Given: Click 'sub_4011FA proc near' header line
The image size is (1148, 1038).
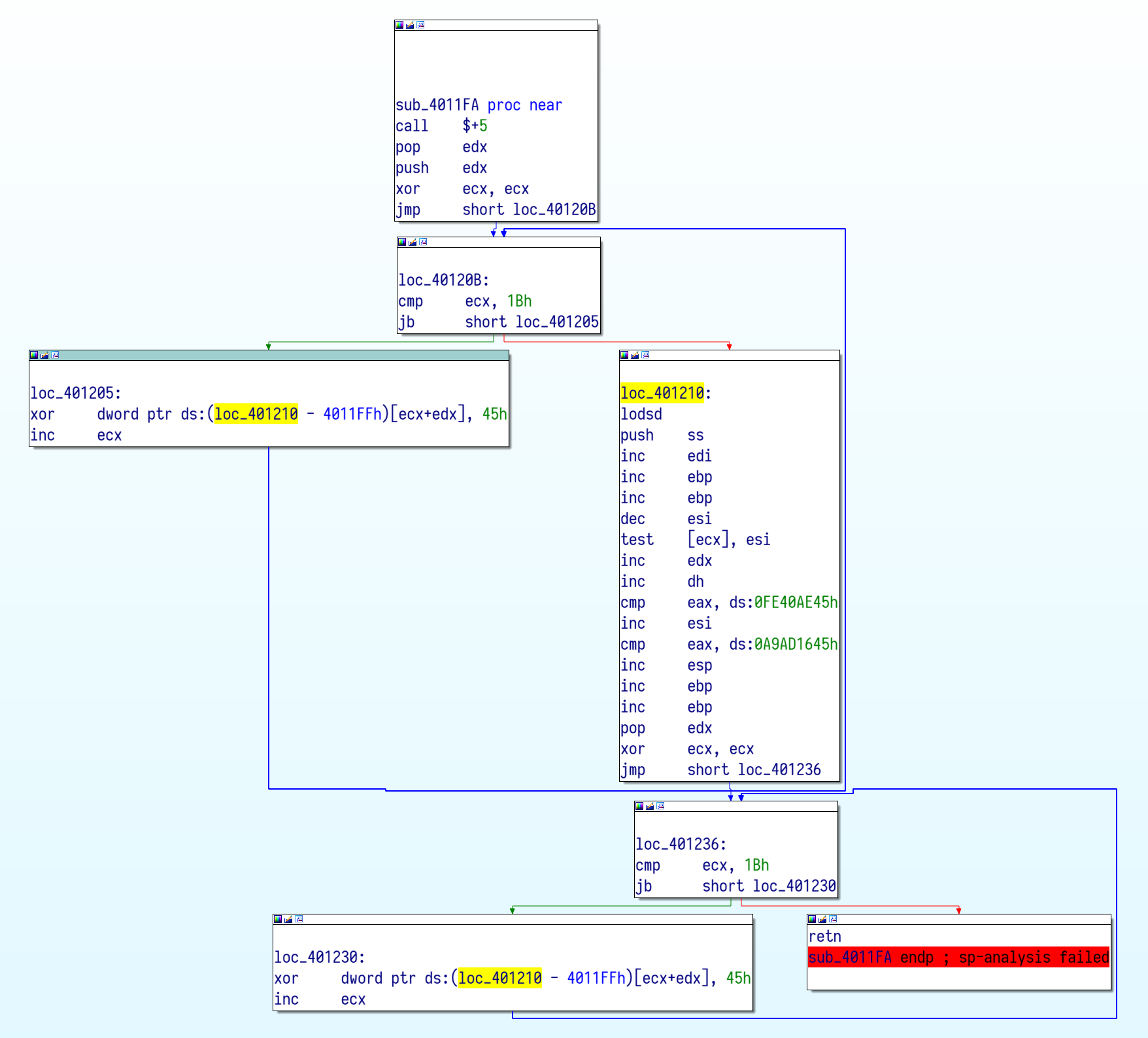Looking at the screenshot, I should [x=478, y=105].
